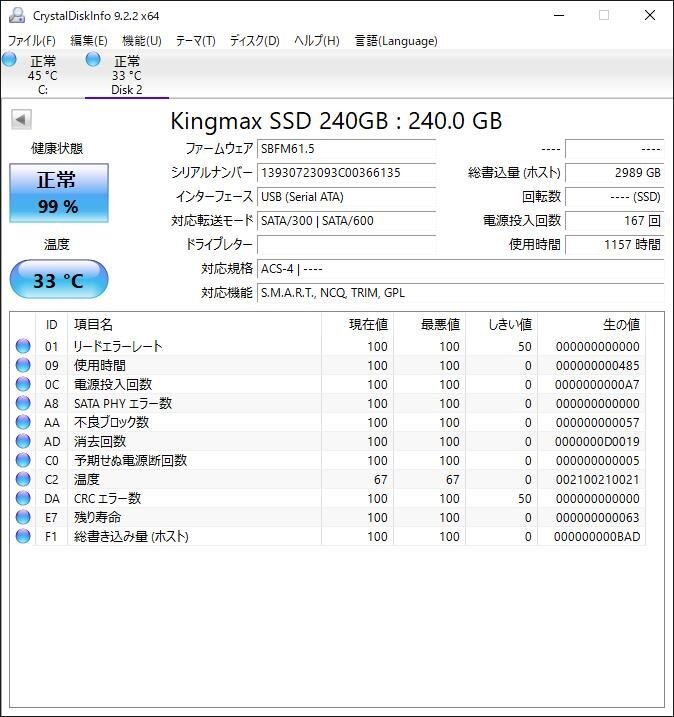Open the テーマ(T) menu
This screenshot has height=717, width=674.
(196, 41)
